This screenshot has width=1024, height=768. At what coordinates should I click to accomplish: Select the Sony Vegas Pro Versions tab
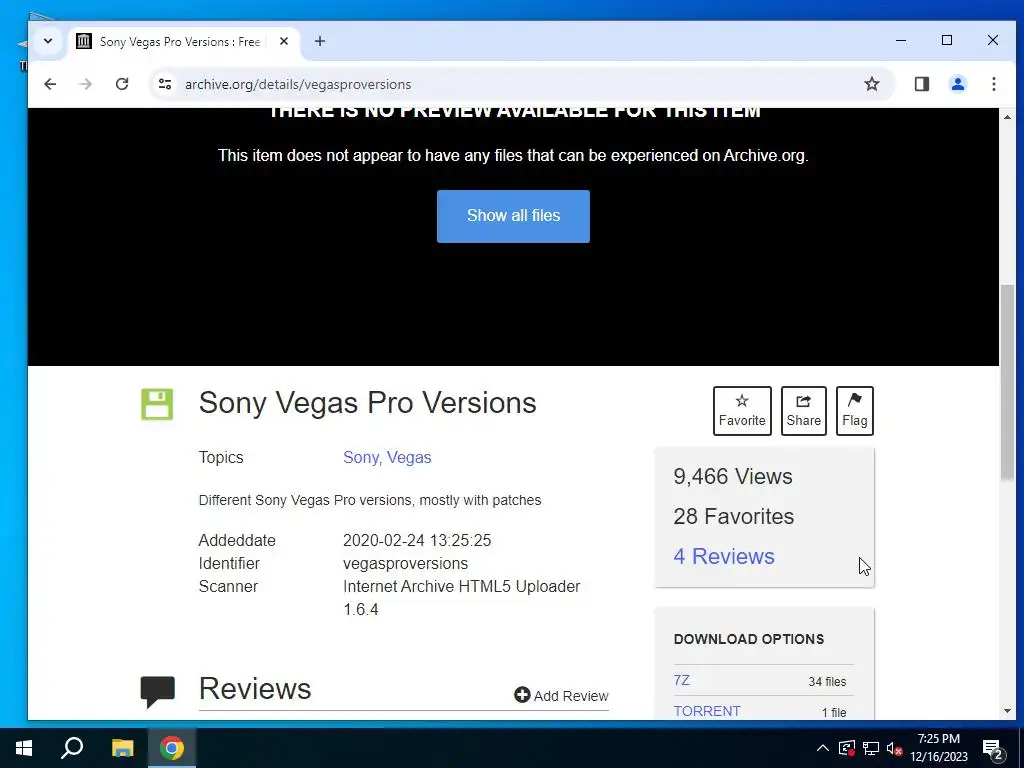184,42
